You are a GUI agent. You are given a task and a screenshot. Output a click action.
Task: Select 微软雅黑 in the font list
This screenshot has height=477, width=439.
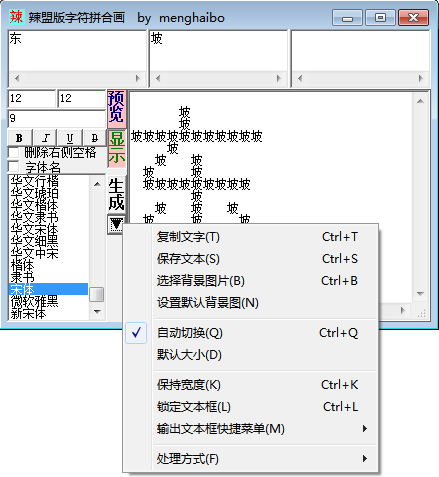34,301
